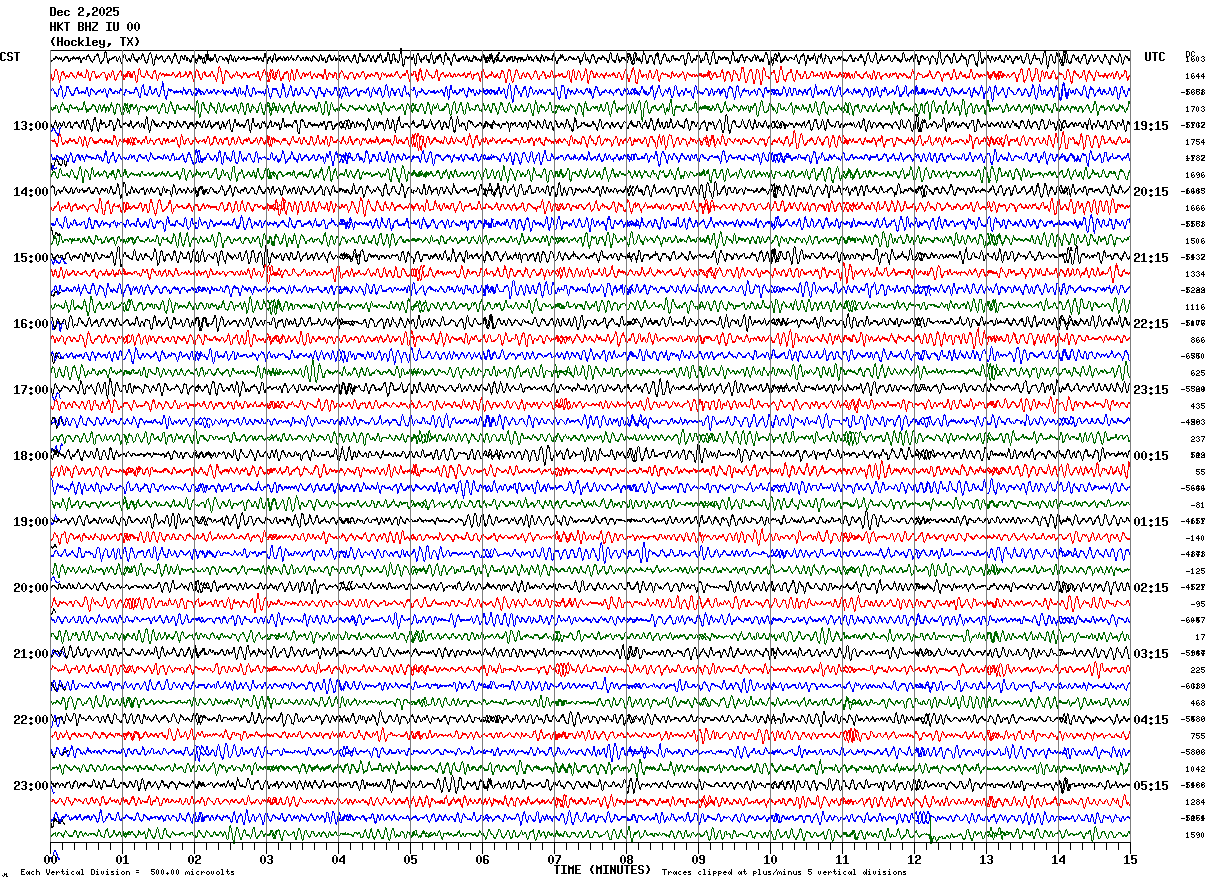Click the DC offset value 1703
Image resolution: width=1210 pixels, height=886 pixels.
tap(1195, 109)
